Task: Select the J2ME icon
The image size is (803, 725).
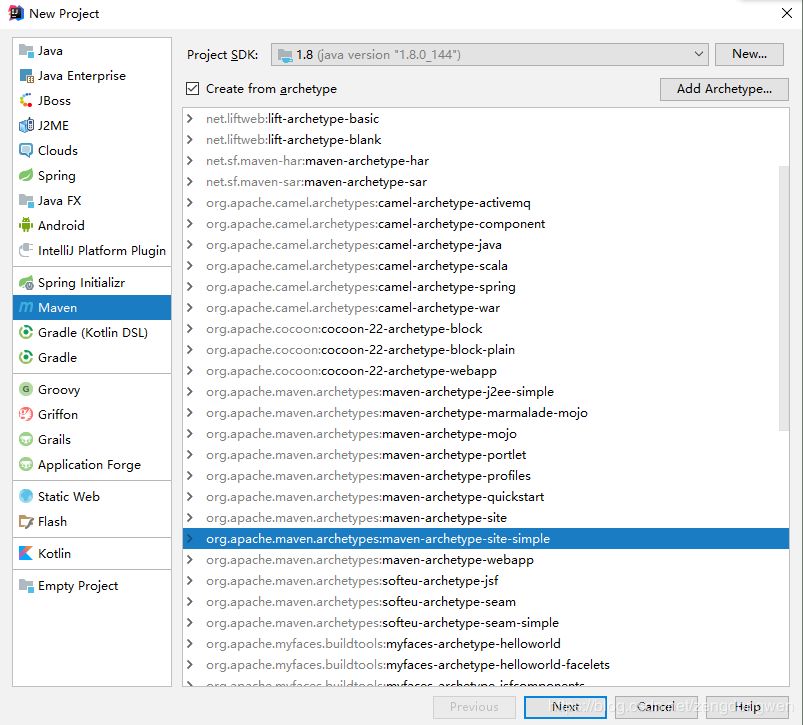Action: (x=26, y=125)
